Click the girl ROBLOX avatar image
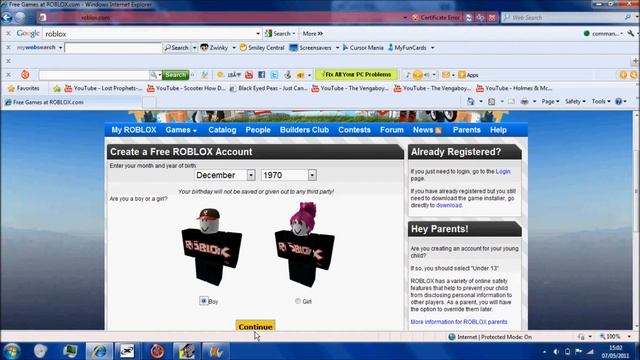The image size is (640, 360). 304,244
